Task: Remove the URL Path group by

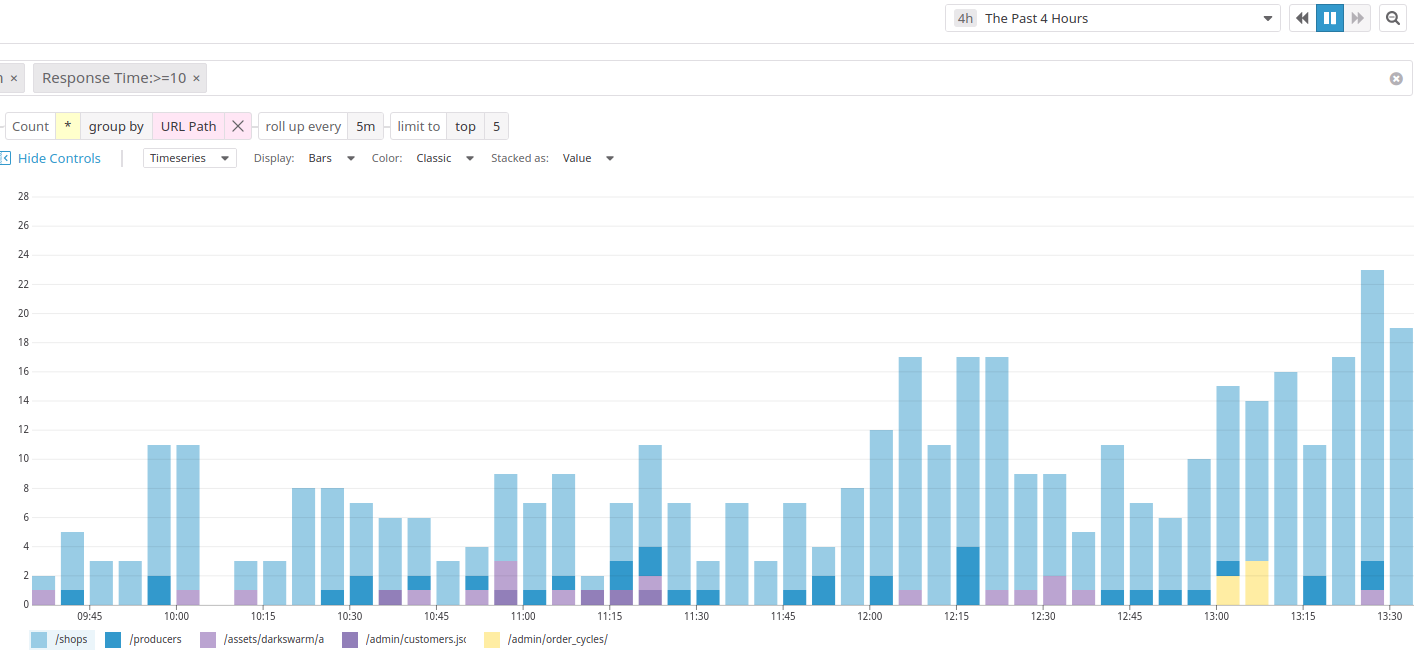Action: 238,126
